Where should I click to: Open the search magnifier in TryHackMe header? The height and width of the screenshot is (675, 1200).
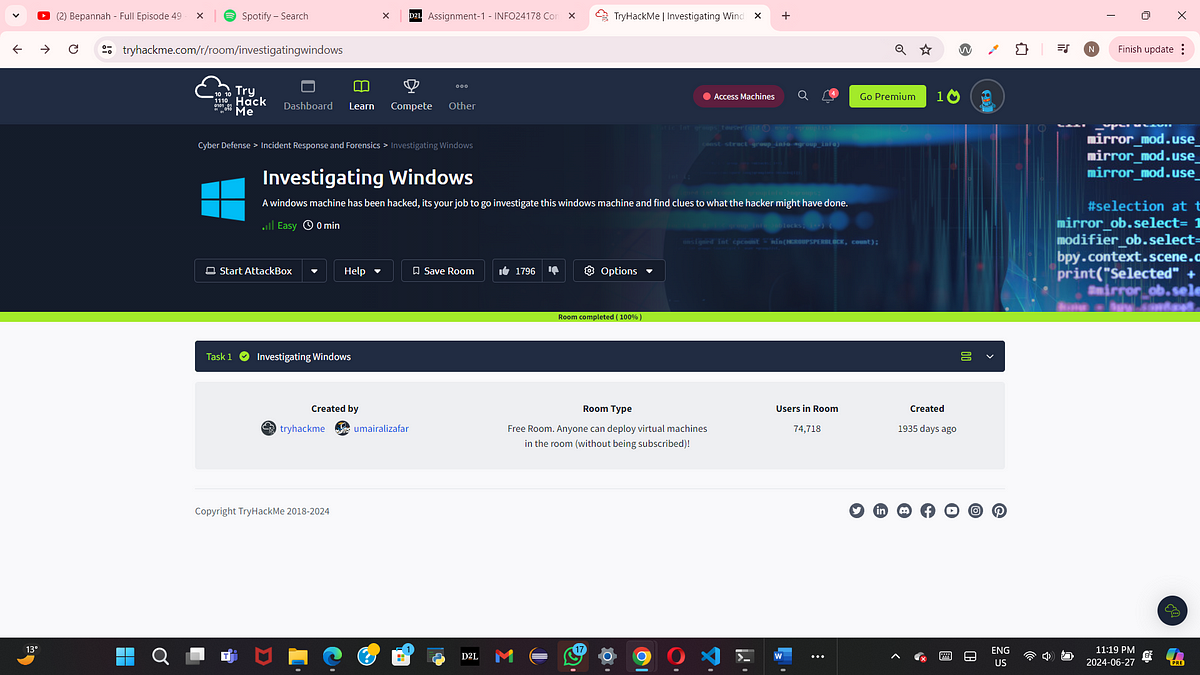pyautogui.click(x=803, y=96)
